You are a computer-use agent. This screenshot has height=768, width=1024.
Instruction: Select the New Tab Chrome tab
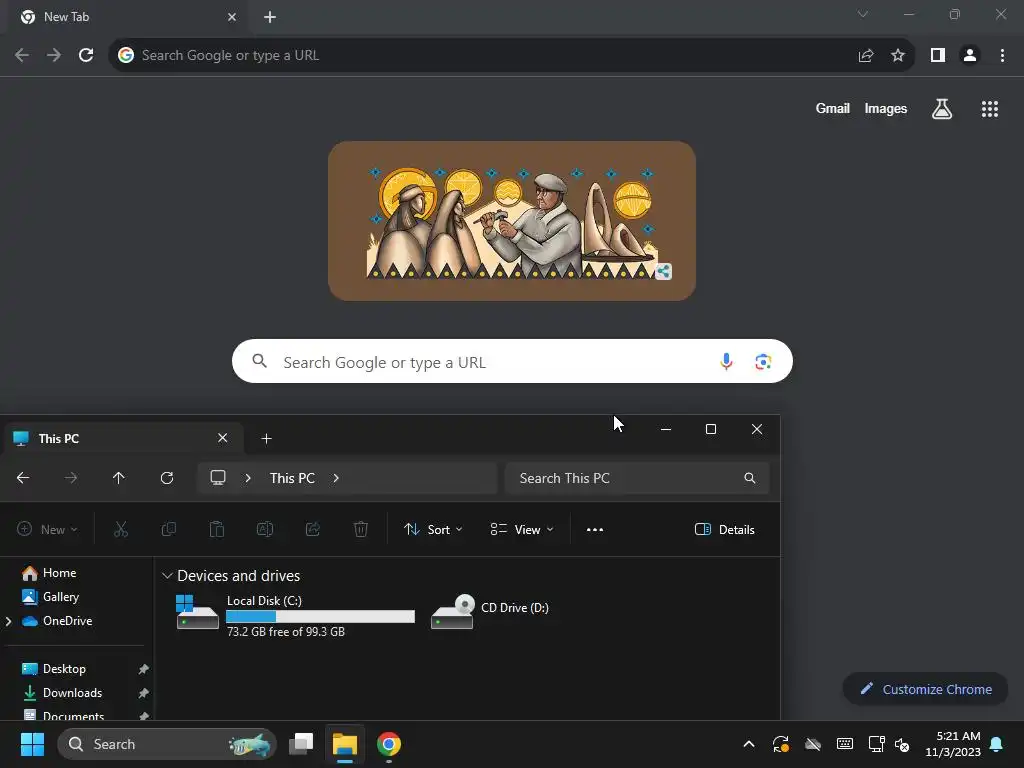128,17
